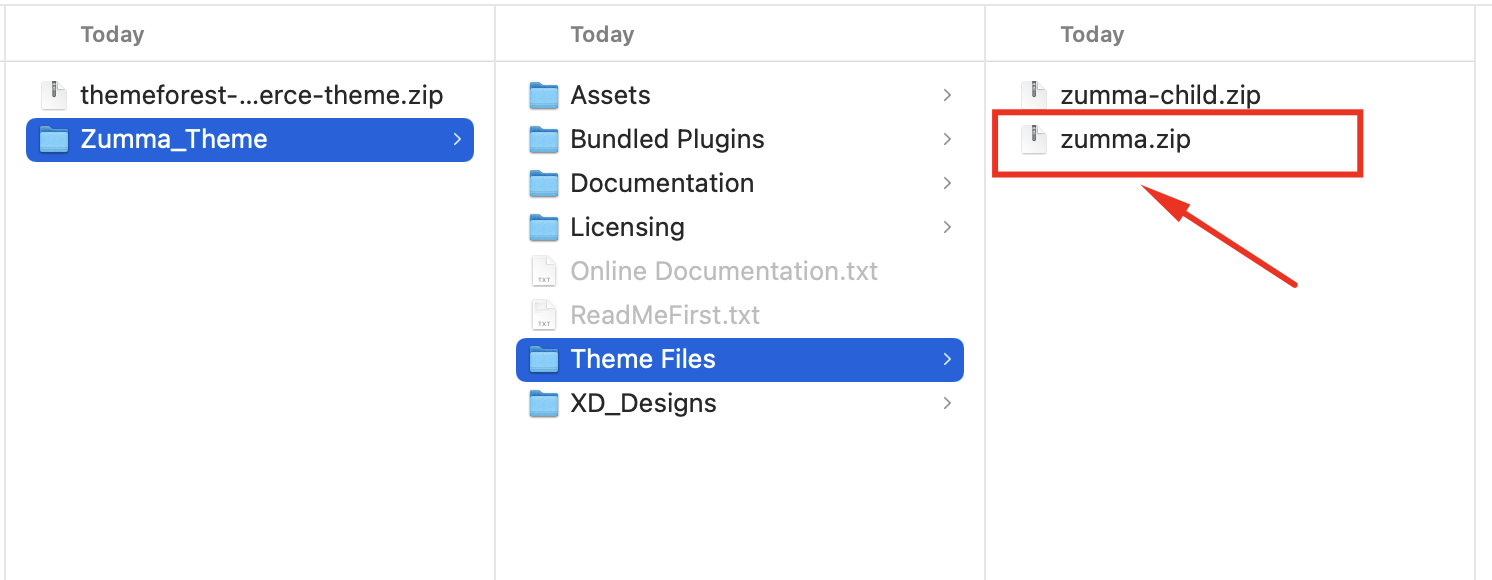The height and width of the screenshot is (580, 1492).
Task: Select the zumma.zip file name
Action: tap(1125, 139)
